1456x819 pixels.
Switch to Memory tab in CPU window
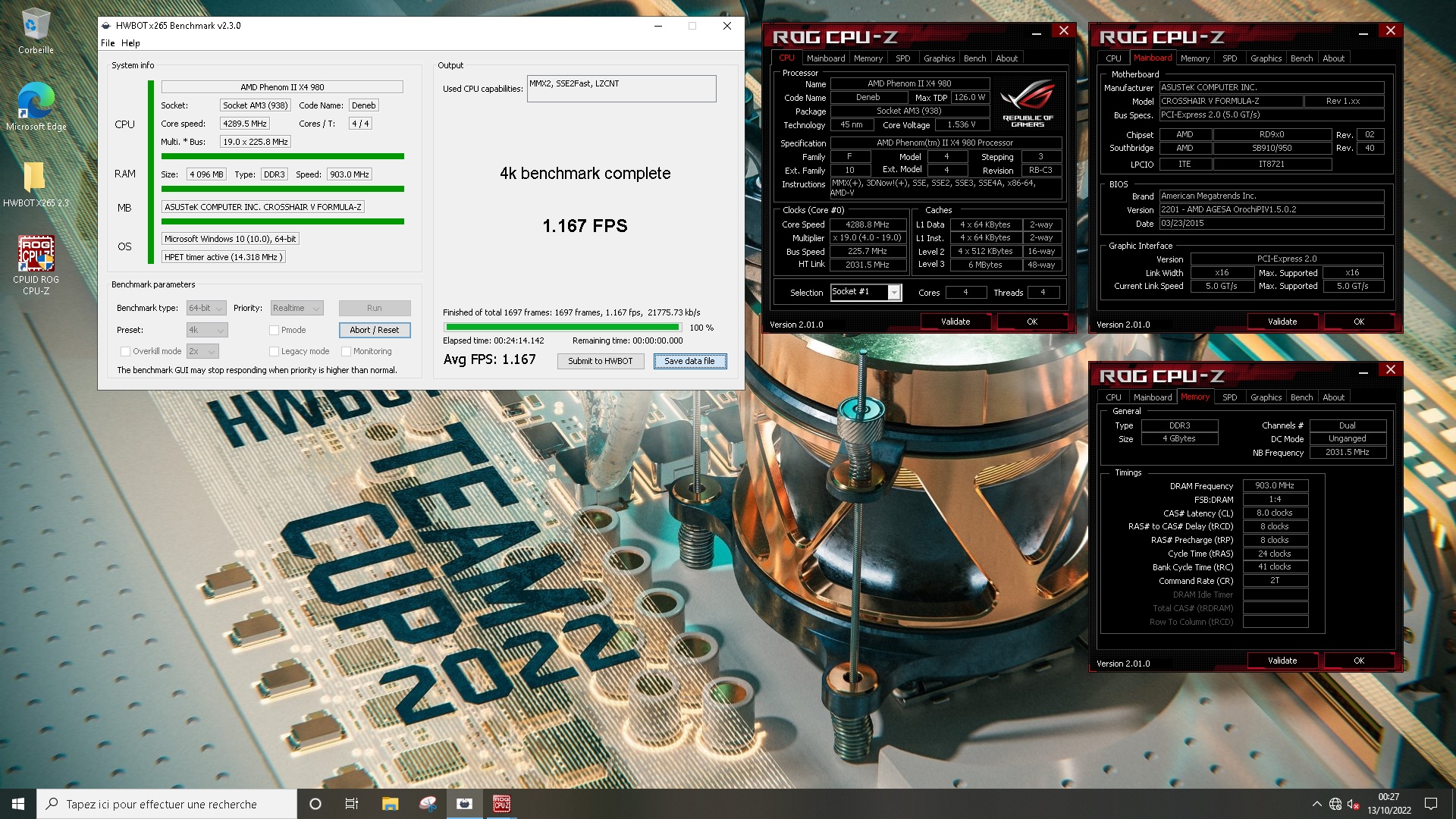[x=868, y=58]
